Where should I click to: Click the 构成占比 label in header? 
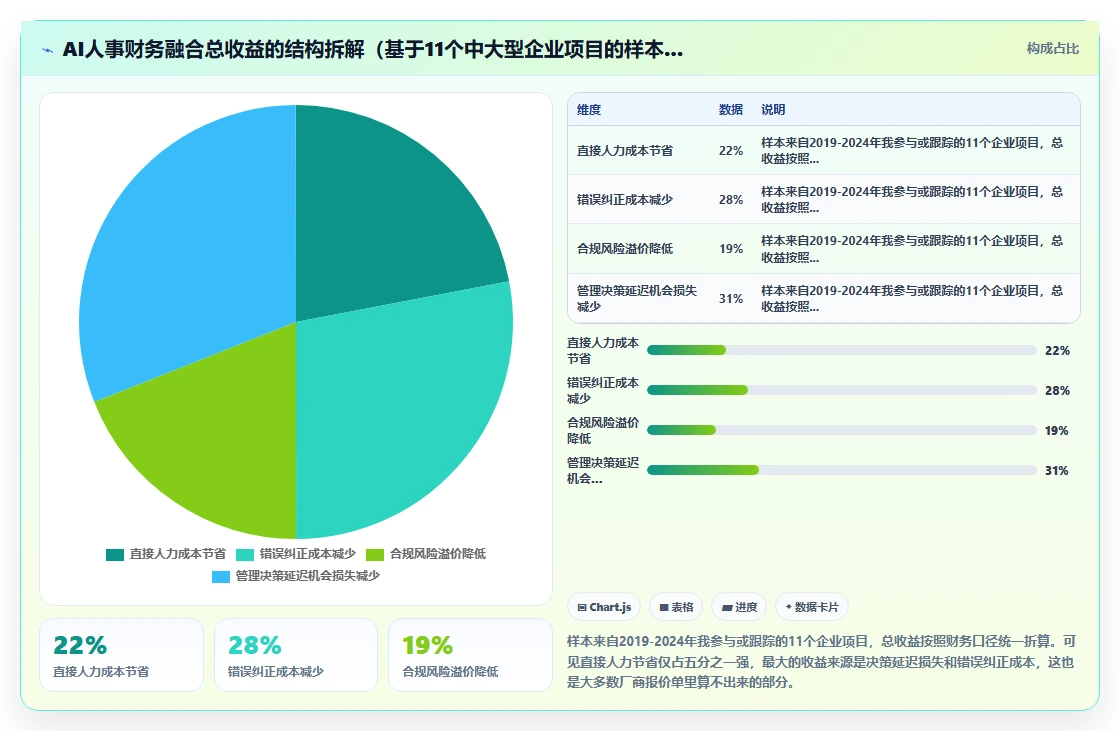1052,49
